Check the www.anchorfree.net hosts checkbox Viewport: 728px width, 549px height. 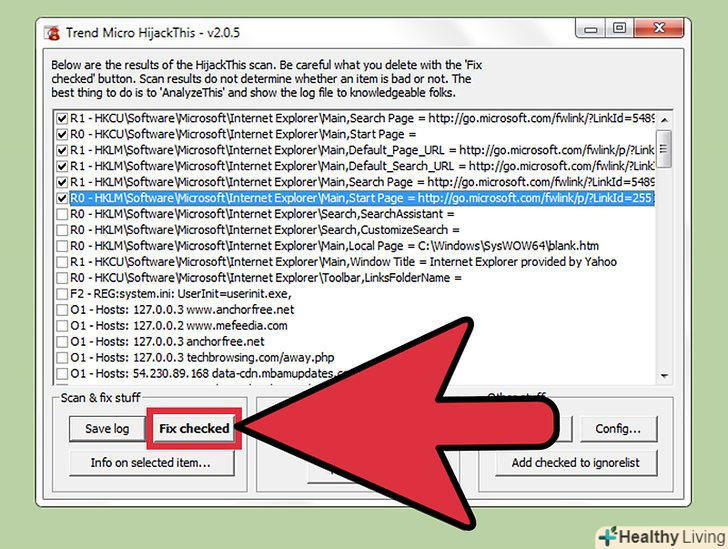[x=62, y=310]
